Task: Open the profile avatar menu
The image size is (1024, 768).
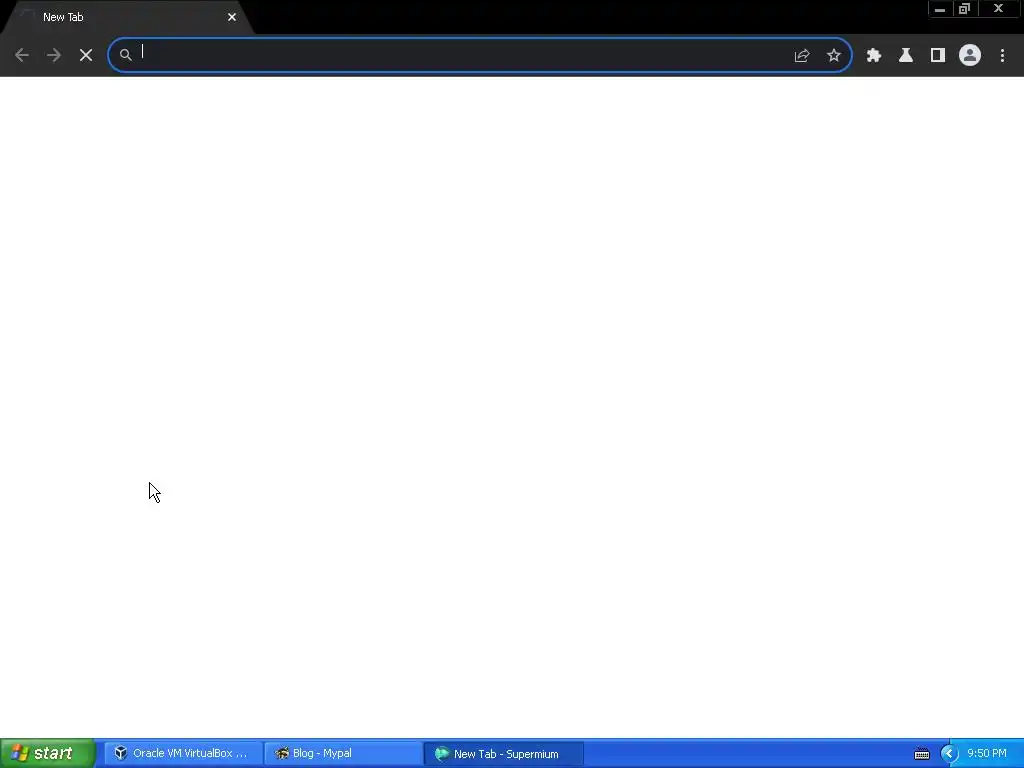Action: click(970, 56)
